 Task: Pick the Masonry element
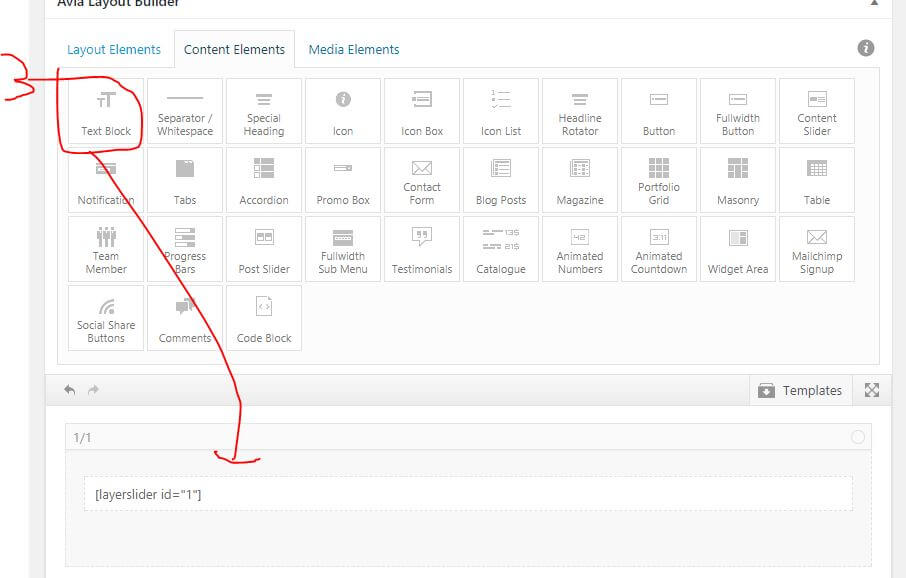738,181
